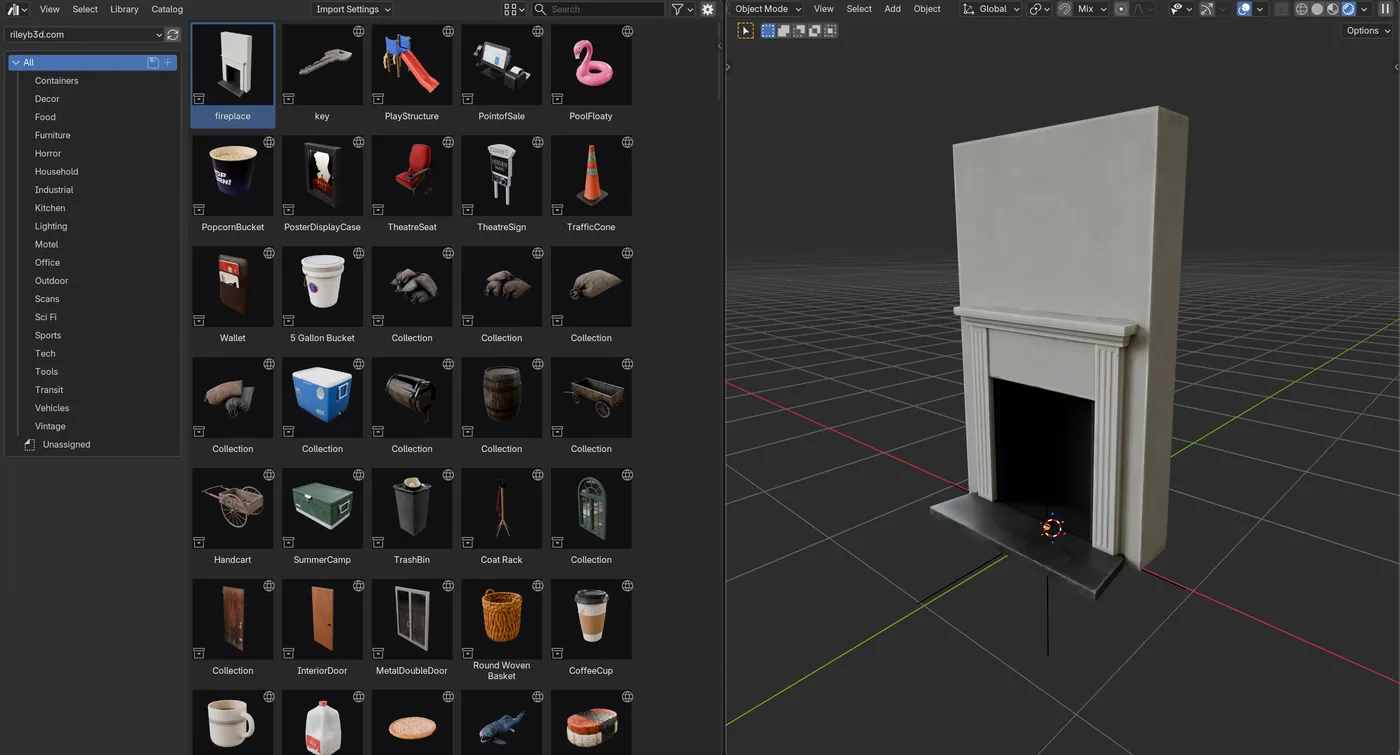
Task: Open the pivot point dropdown
Action: click(1040, 9)
